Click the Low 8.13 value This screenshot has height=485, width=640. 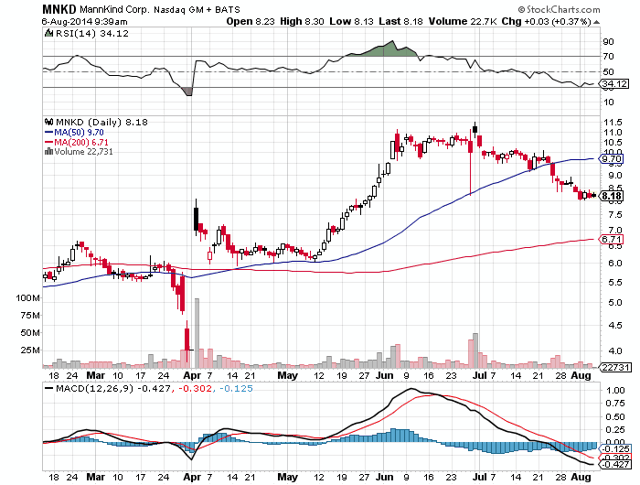pos(351,21)
